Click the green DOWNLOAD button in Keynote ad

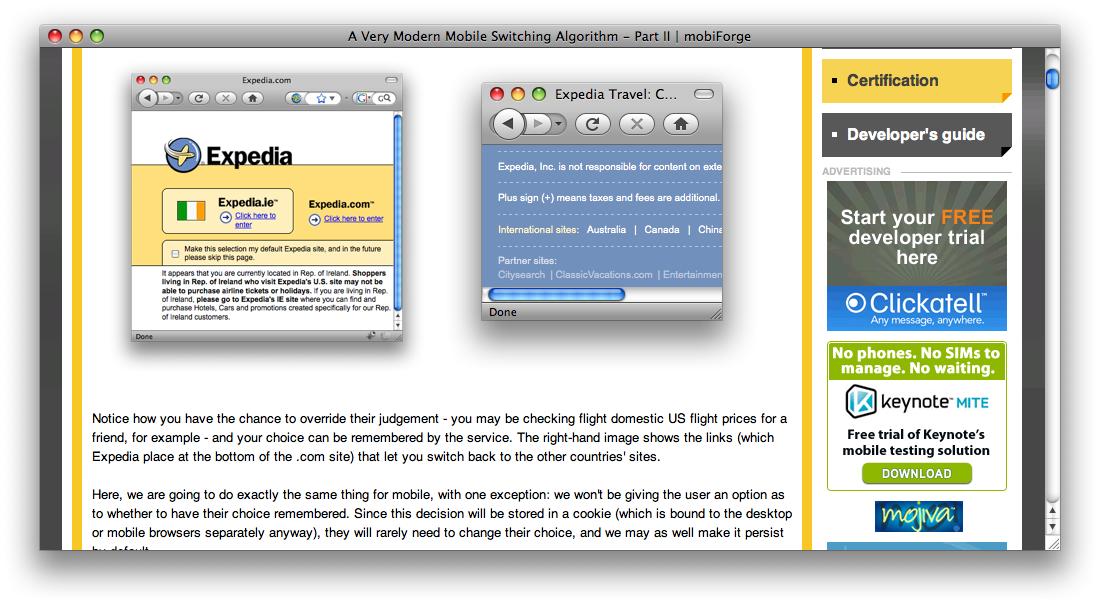tap(916, 474)
